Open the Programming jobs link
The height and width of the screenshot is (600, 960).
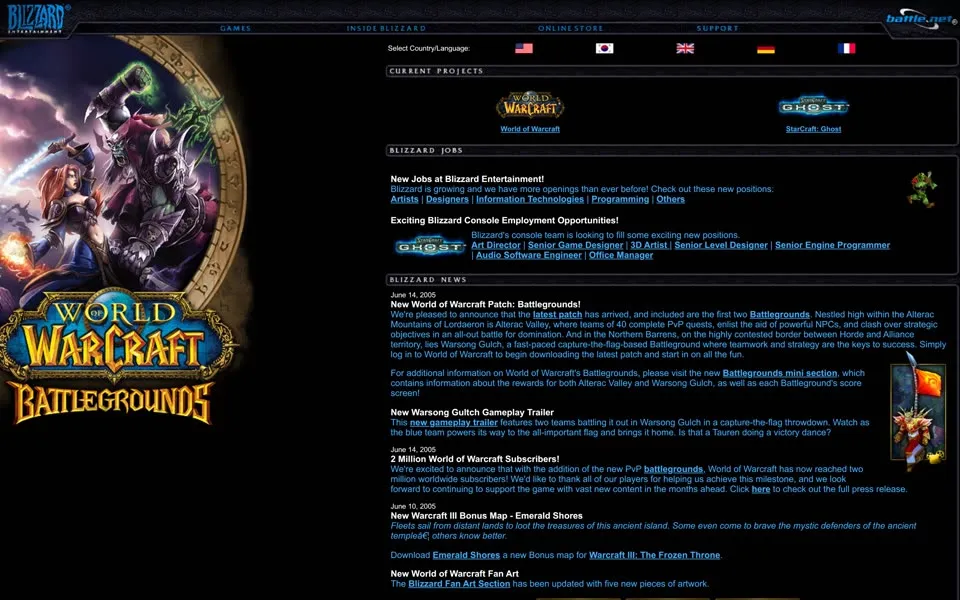pyautogui.click(x=620, y=200)
